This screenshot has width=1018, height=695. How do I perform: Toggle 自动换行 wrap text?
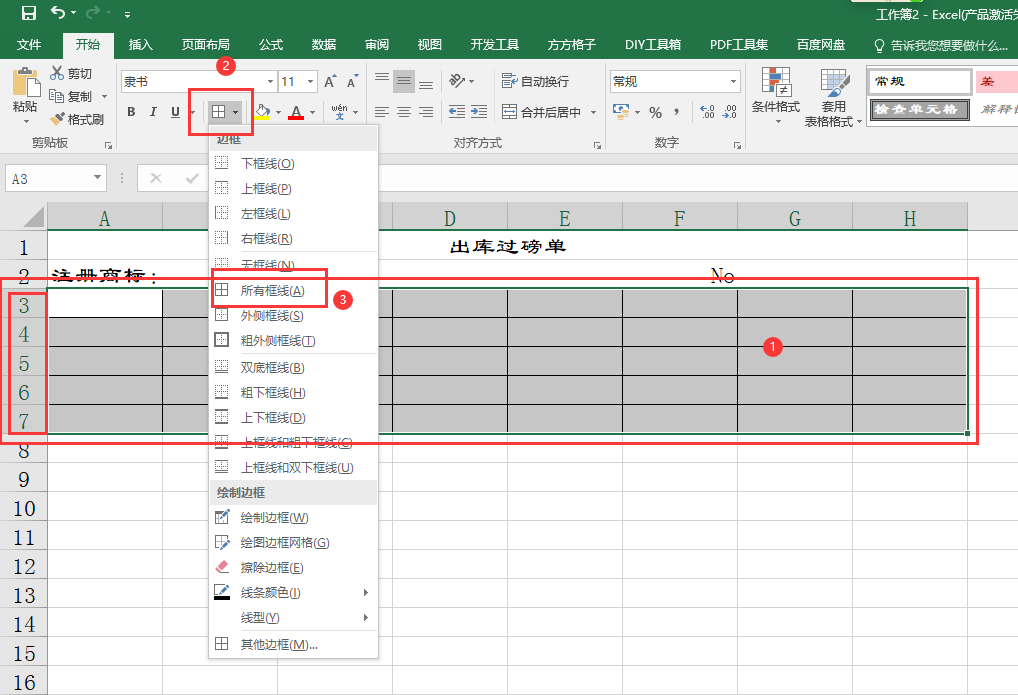pos(536,81)
